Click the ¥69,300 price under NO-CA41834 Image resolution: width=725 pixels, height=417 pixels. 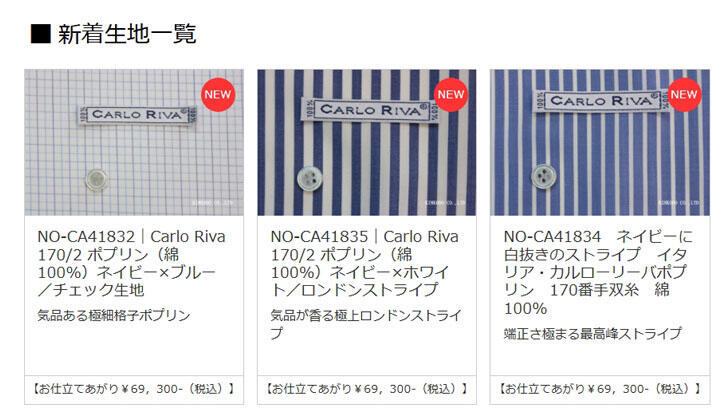600,389
